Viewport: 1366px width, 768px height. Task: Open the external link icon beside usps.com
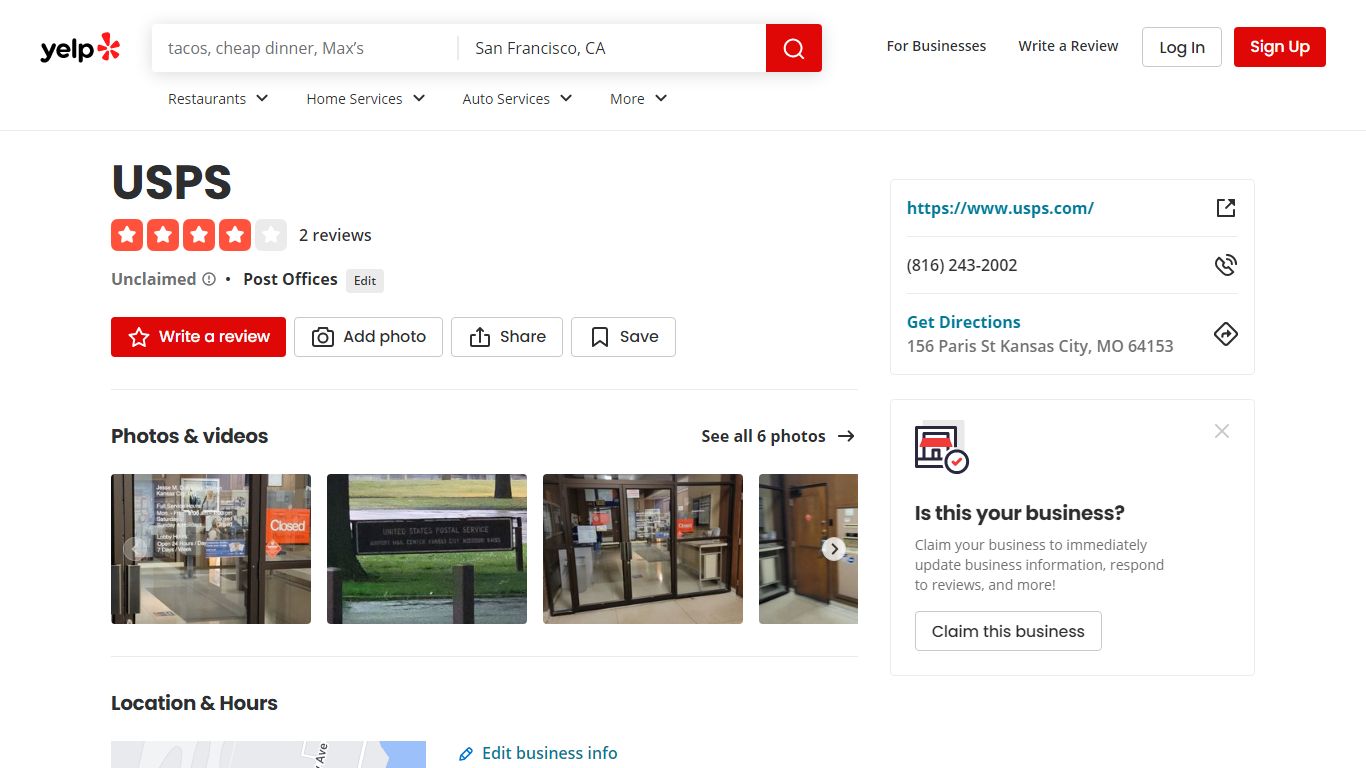point(1226,208)
